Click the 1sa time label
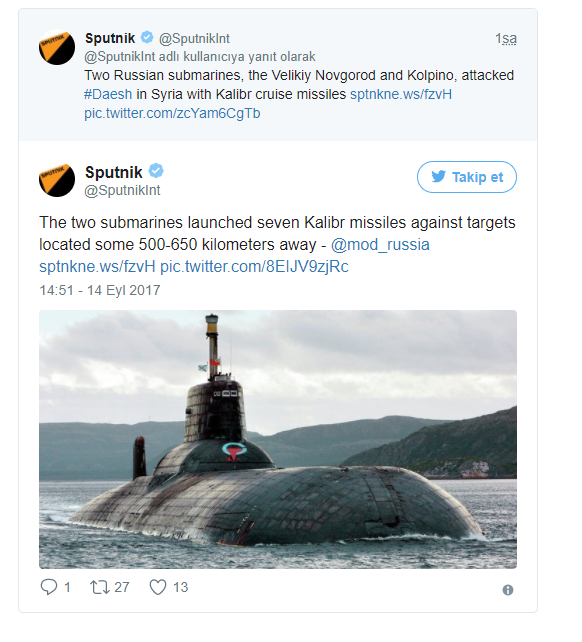Viewport: 582px width, 642px height. pyautogui.click(x=506, y=38)
